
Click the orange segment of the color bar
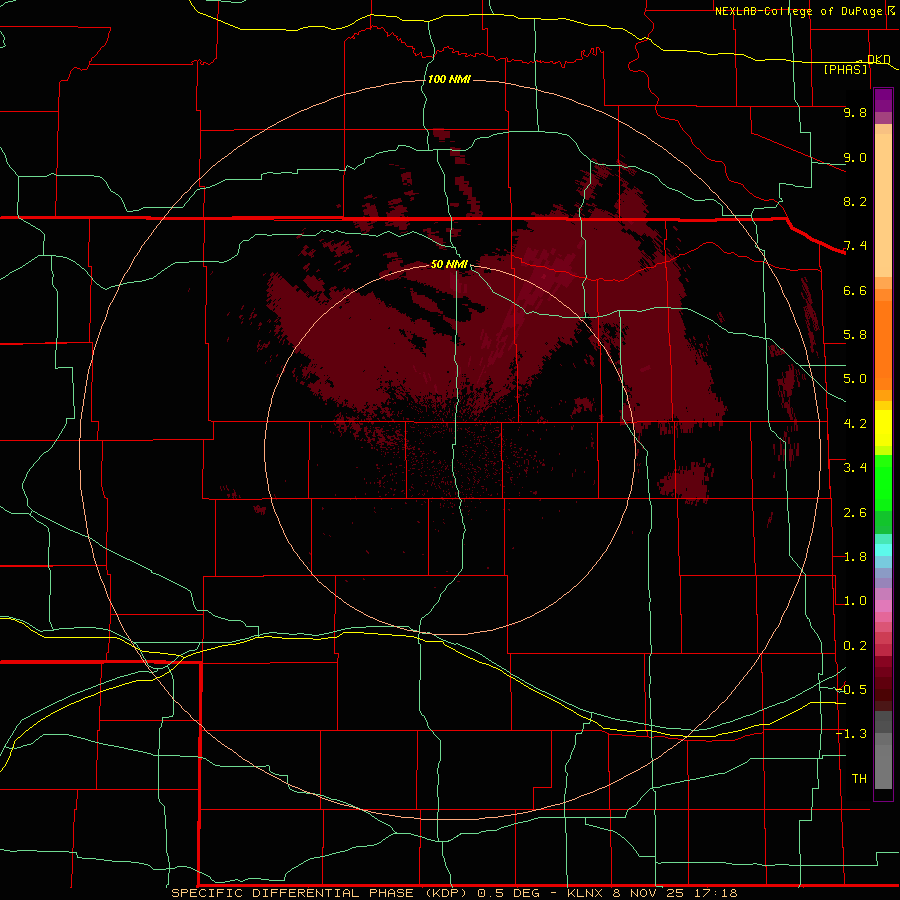coord(883,344)
